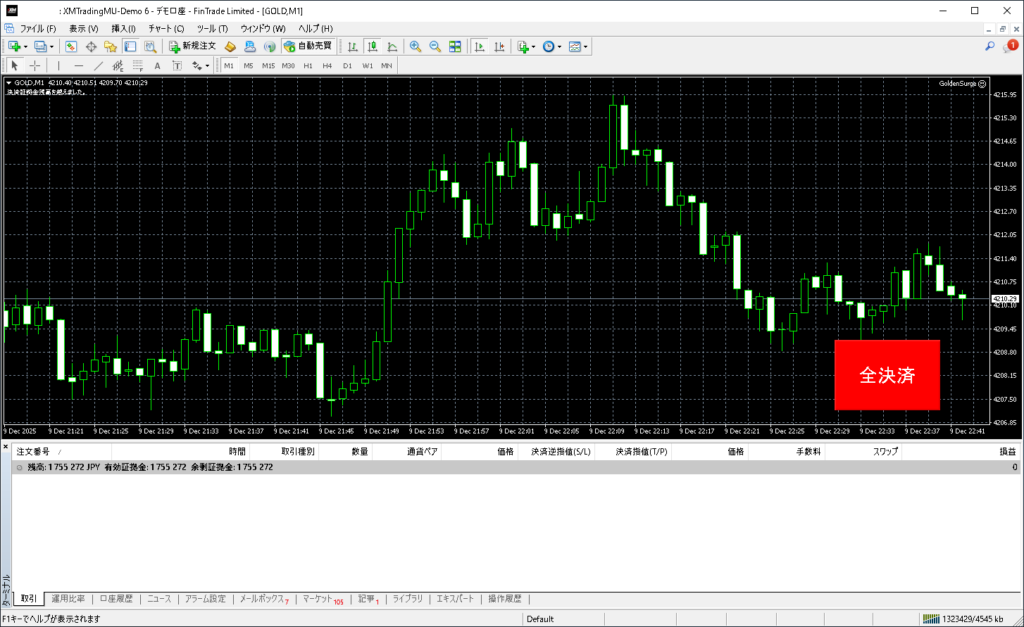Select the vertical line drawing tool
This screenshot has width=1024, height=627.
58,65
